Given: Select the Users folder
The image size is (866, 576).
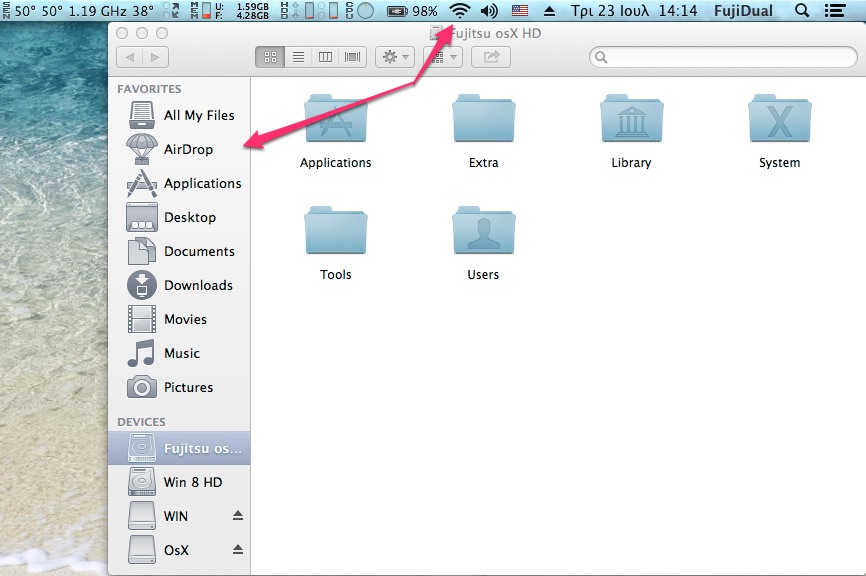Looking at the screenshot, I should coord(484,244).
